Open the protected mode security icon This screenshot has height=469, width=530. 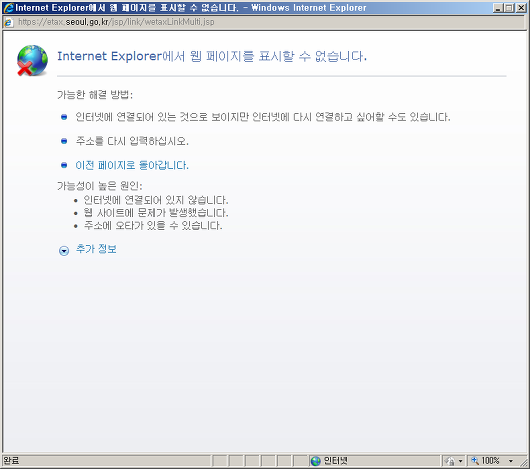[450, 461]
